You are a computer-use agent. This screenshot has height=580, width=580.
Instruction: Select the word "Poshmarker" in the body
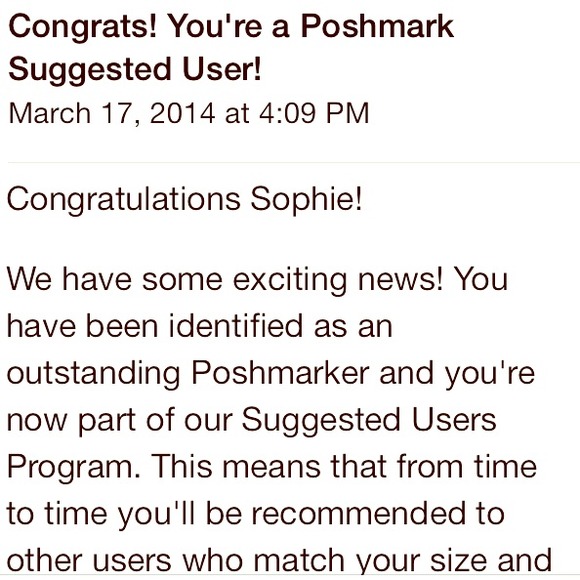point(280,375)
